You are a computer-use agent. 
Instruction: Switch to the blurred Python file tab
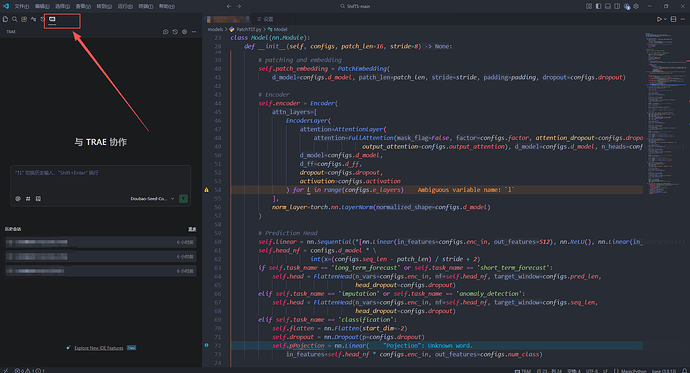tap(228, 19)
